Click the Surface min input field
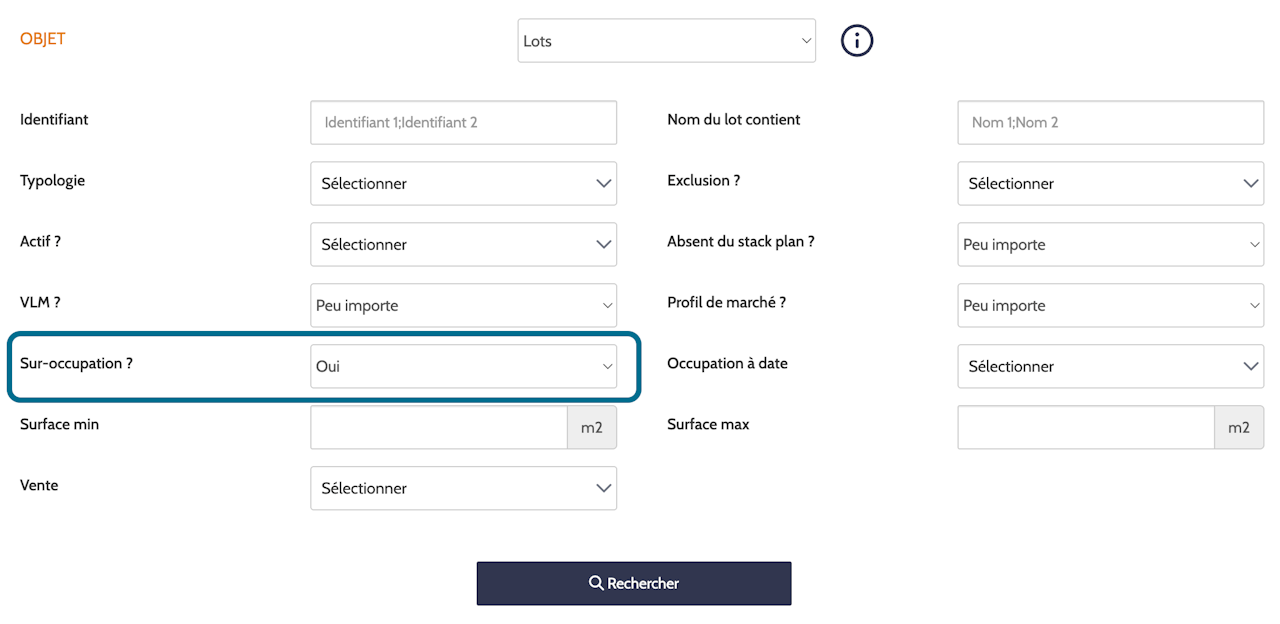 click(439, 427)
